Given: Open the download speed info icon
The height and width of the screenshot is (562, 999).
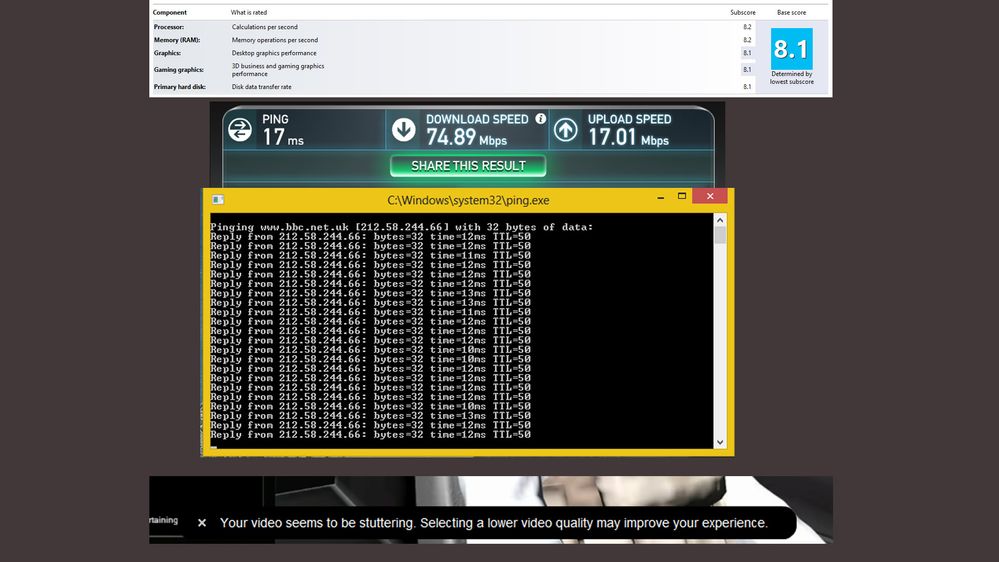Looking at the screenshot, I should (540, 119).
